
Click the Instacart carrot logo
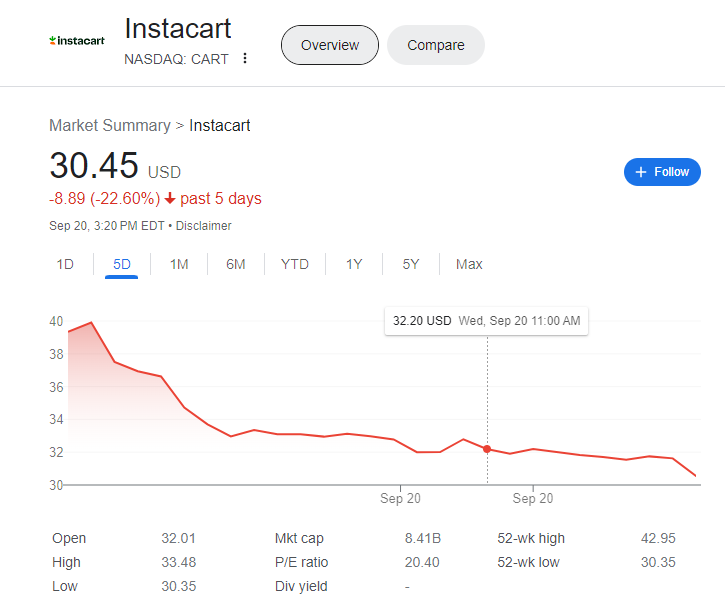point(77,41)
